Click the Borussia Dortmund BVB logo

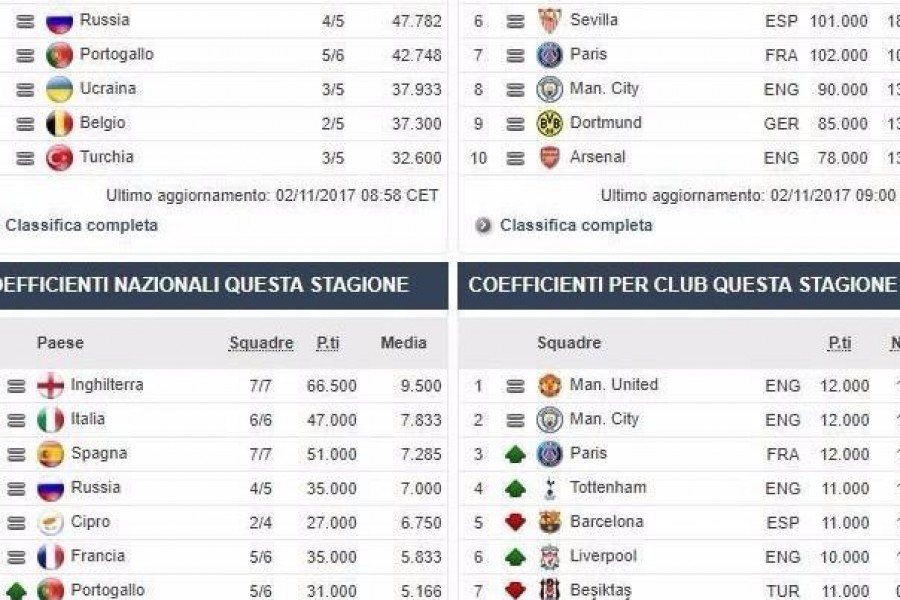549,123
